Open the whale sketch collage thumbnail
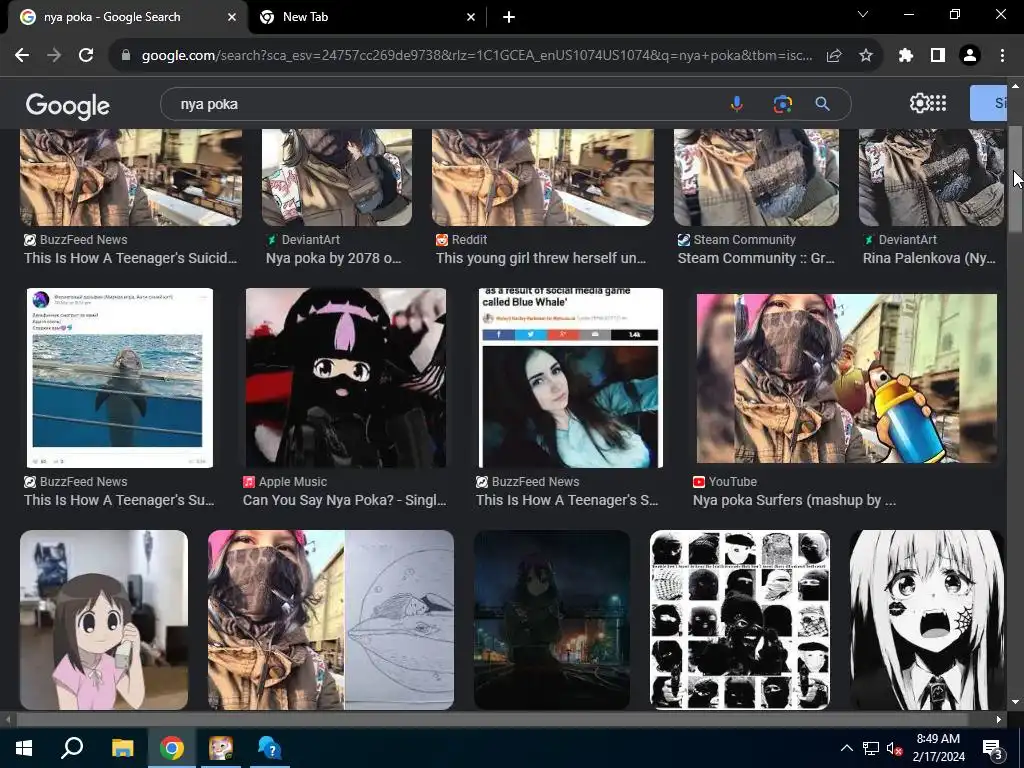The width and height of the screenshot is (1024, 768). coord(330,620)
